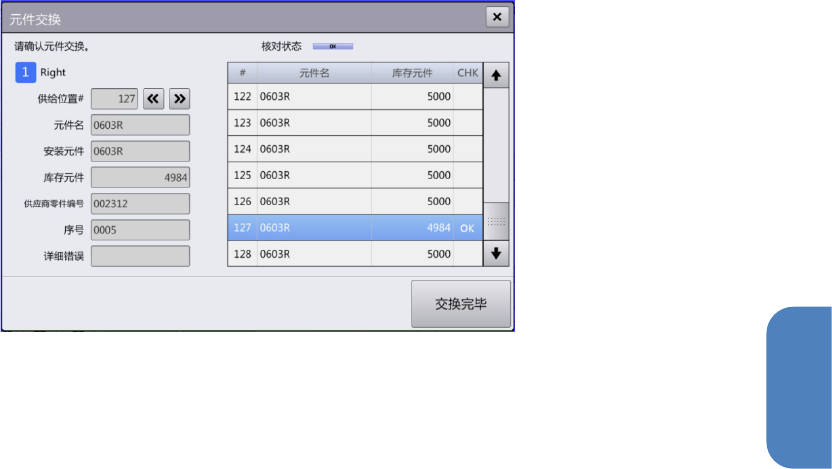Click the next feeder position double-arrow button
The height and width of the screenshot is (469, 832).
coord(179,99)
